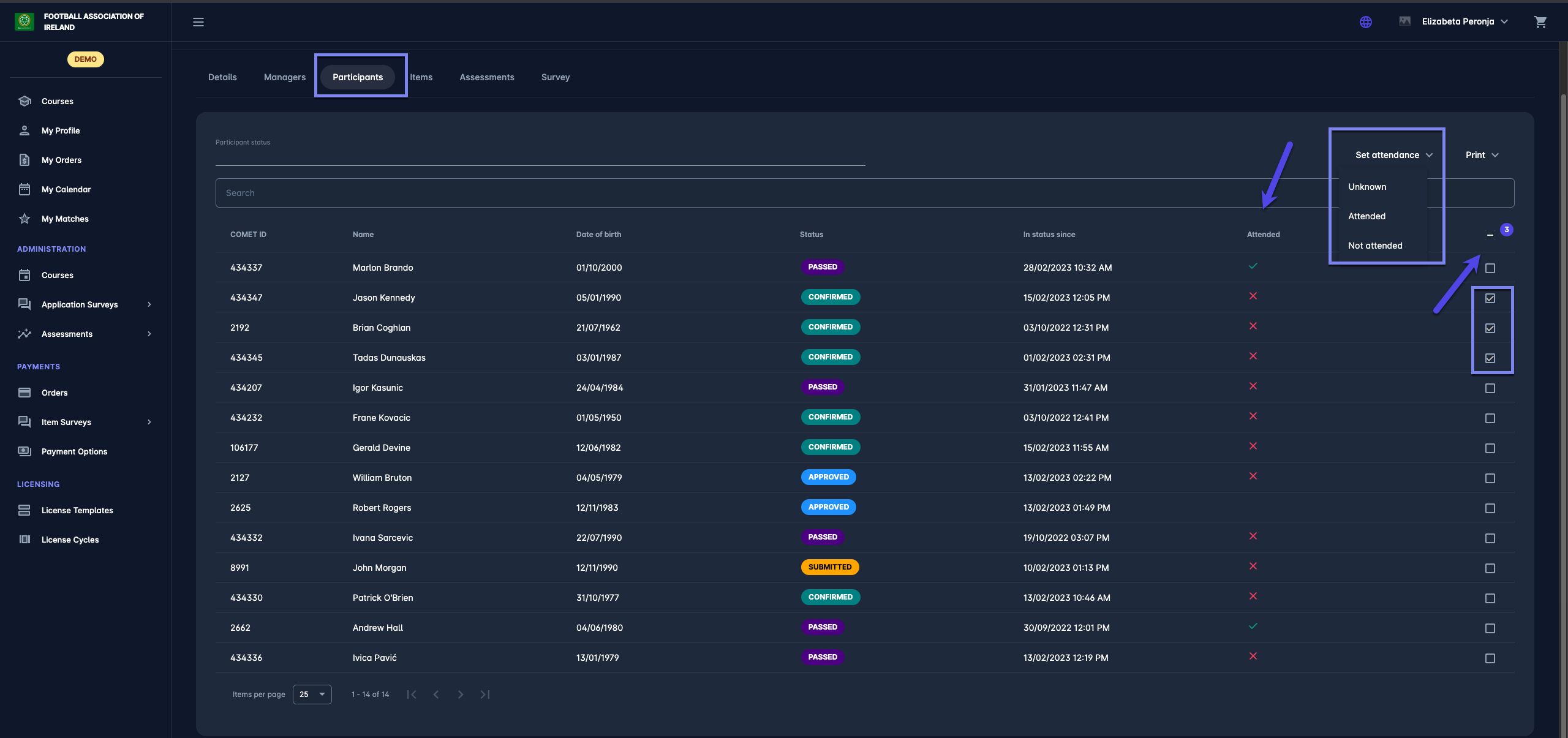Click the participants Search field

(x=735, y=193)
